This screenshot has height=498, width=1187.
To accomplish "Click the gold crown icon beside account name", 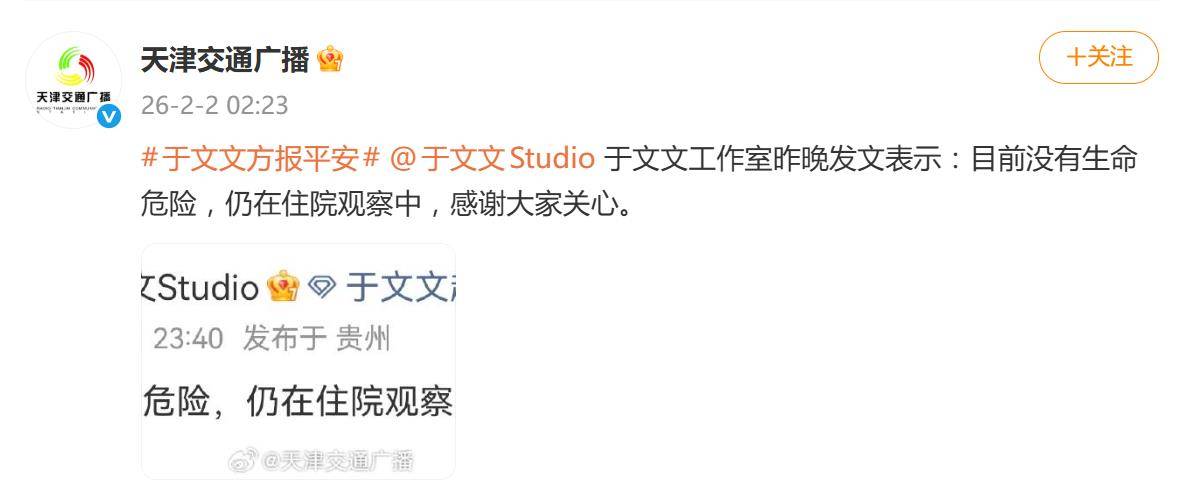I will point(330,59).
